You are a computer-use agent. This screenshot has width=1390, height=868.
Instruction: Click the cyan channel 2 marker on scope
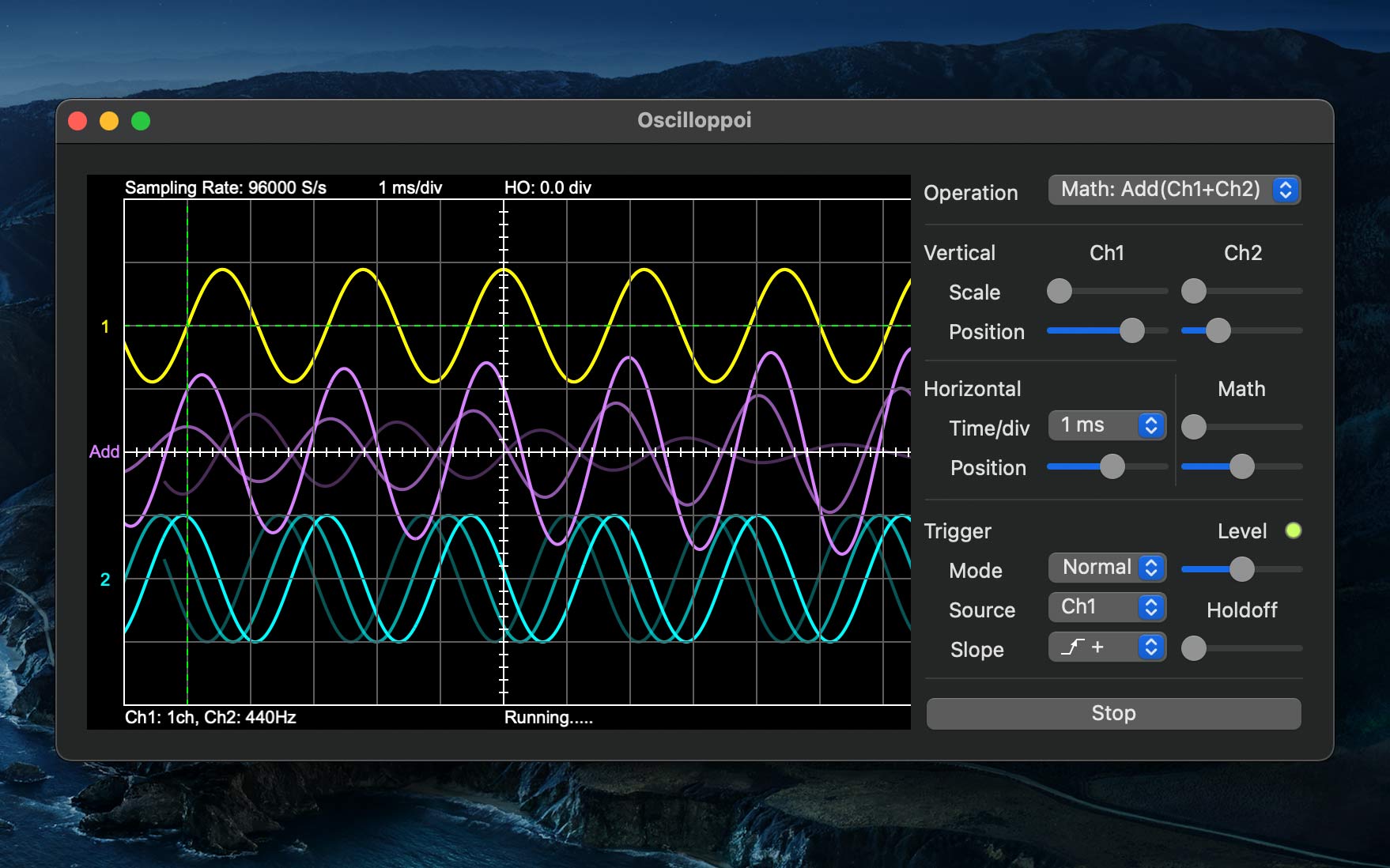pos(105,579)
